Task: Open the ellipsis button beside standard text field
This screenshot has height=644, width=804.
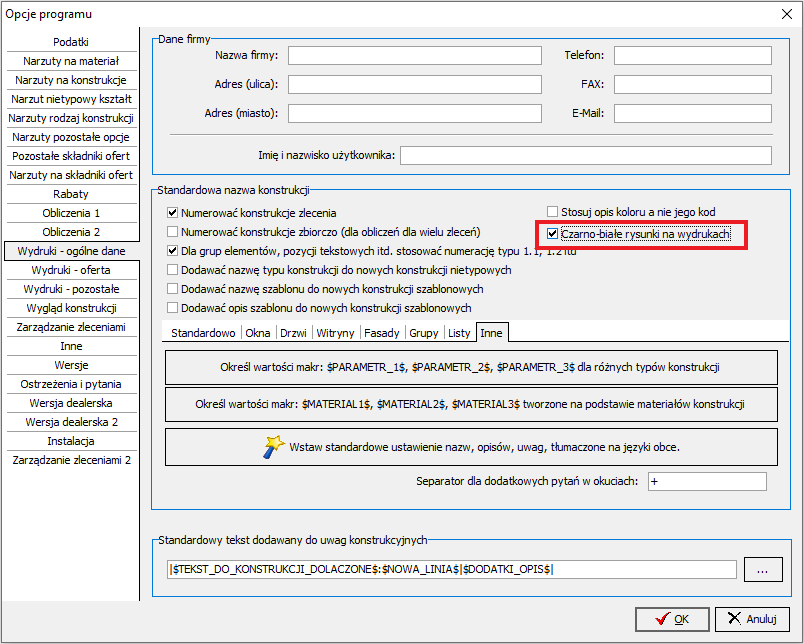Action: point(762,570)
